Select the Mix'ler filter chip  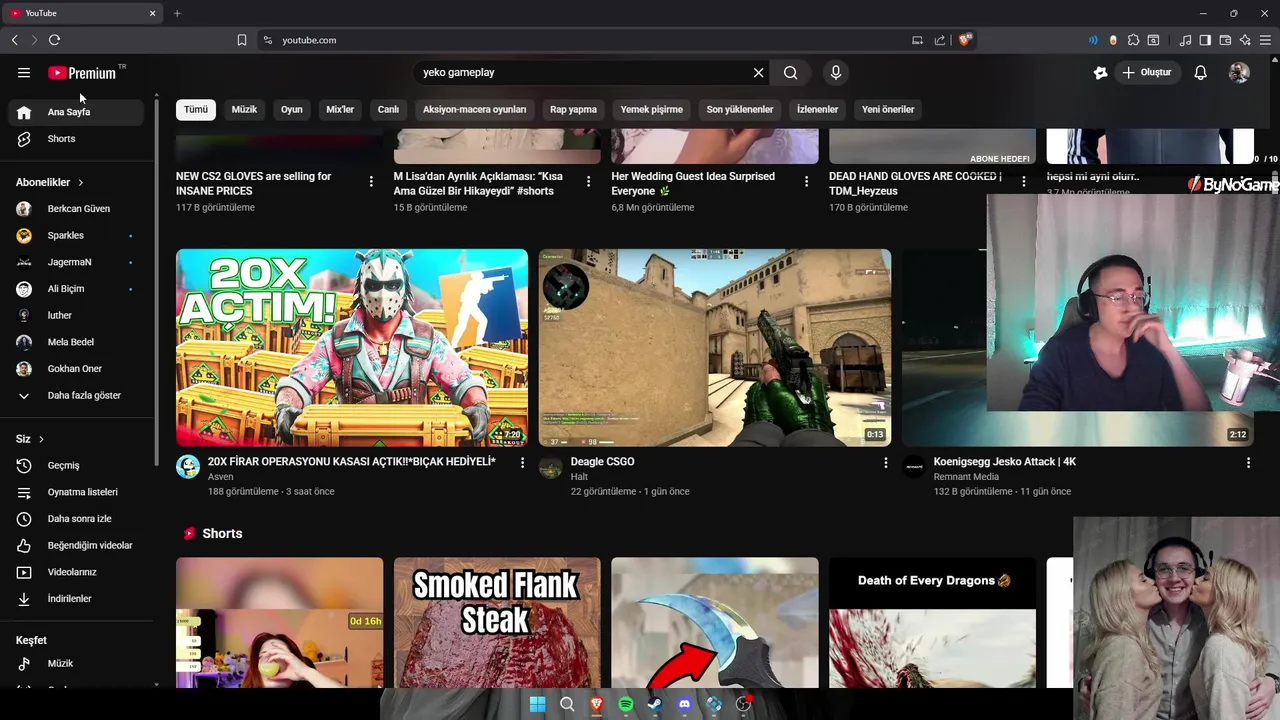tap(340, 109)
